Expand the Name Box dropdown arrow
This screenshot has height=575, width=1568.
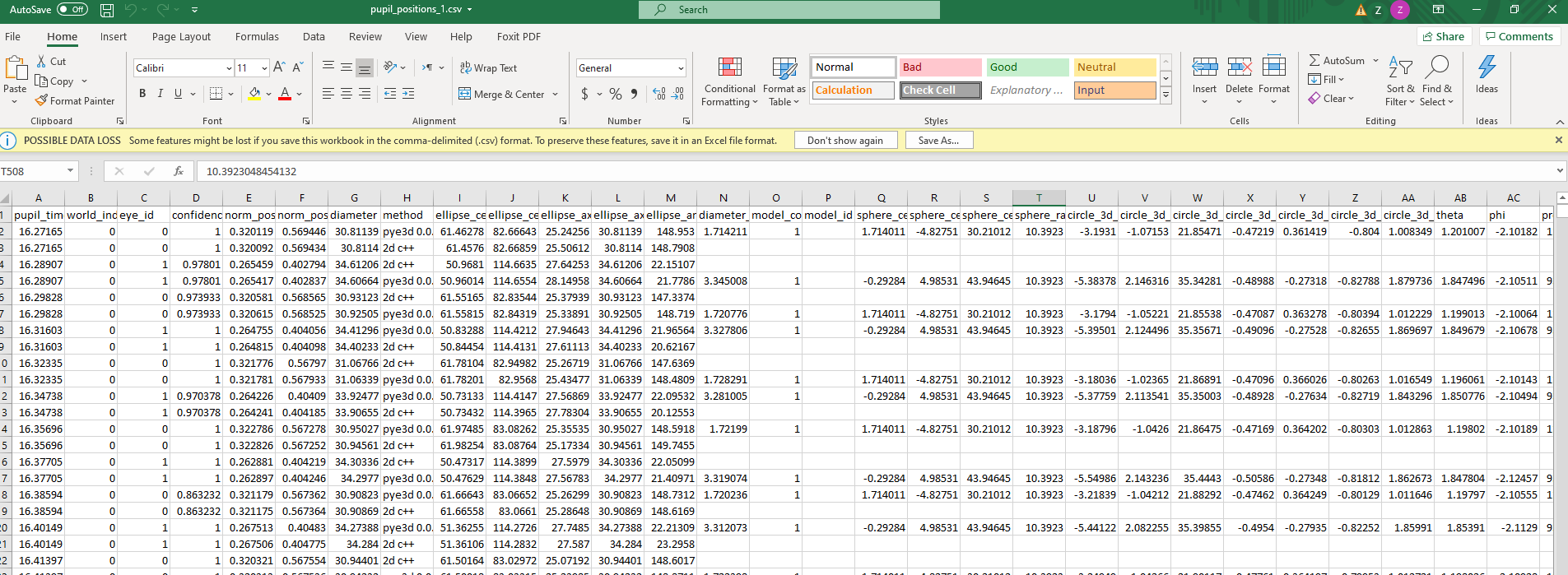coord(70,171)
